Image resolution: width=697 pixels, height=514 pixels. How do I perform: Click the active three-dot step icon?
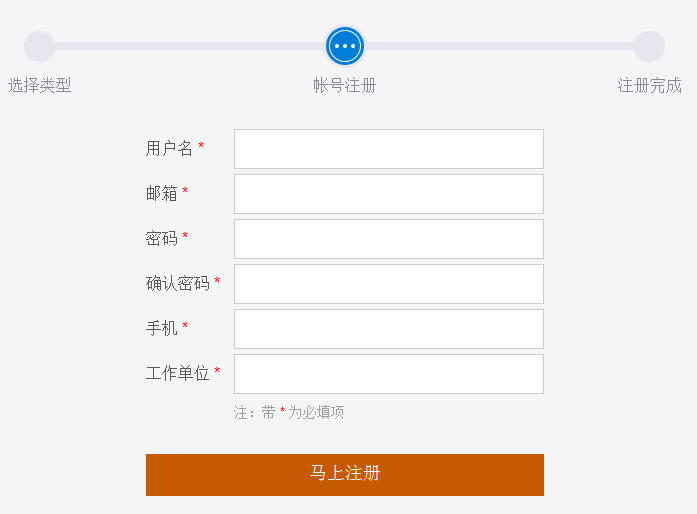click(x=345, y=46)
